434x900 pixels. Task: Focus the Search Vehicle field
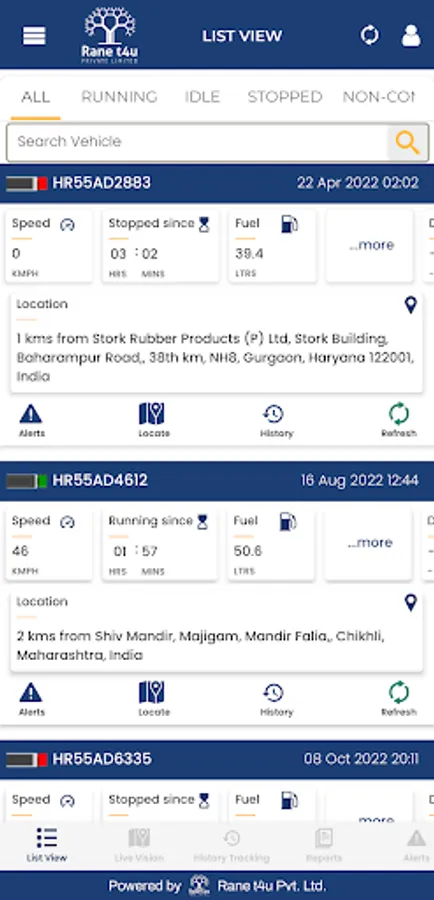(x=197, y=142)
